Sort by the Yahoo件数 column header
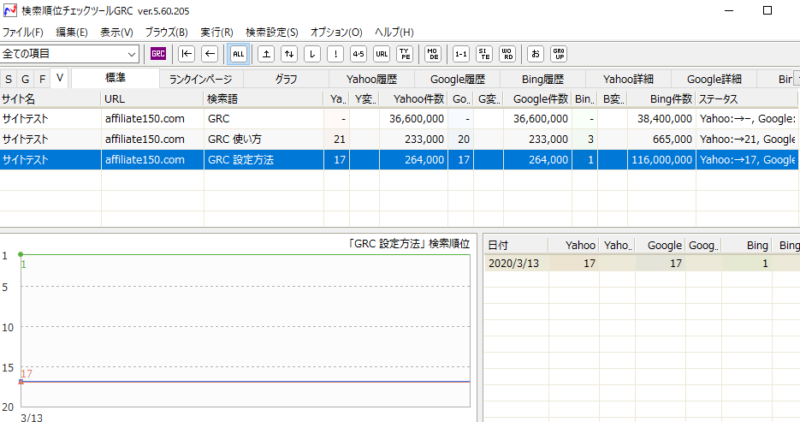Image resolution: width=800 pixels, height=422 pixels. point(413,99)
